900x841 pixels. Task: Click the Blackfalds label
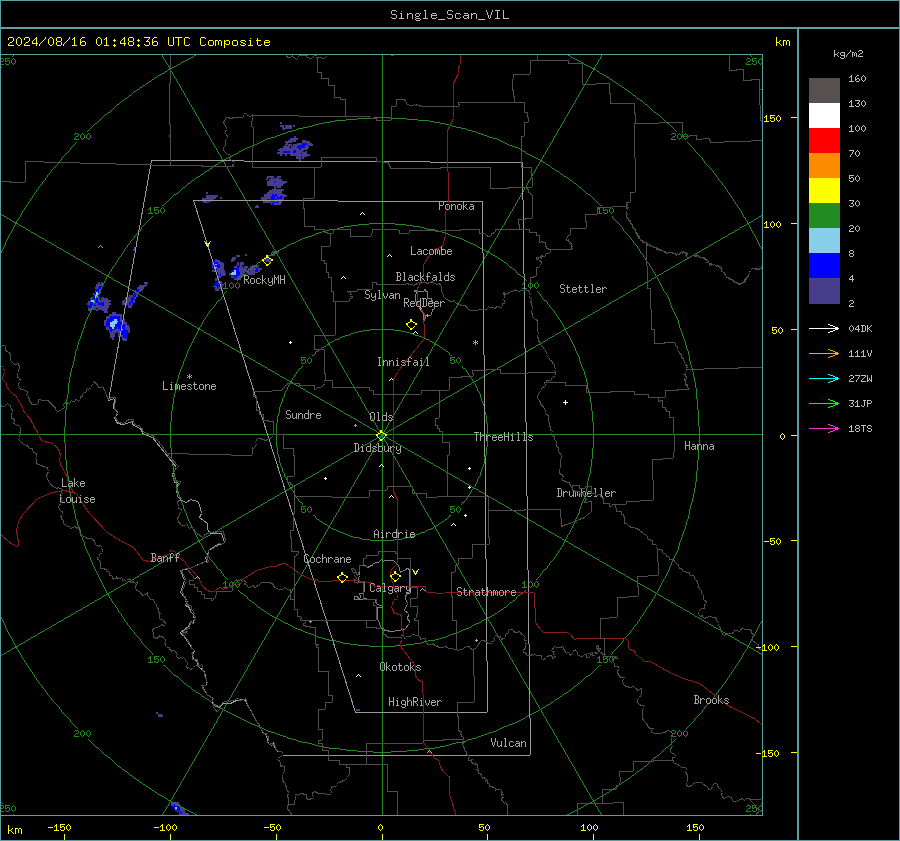(x=425, y=277)
